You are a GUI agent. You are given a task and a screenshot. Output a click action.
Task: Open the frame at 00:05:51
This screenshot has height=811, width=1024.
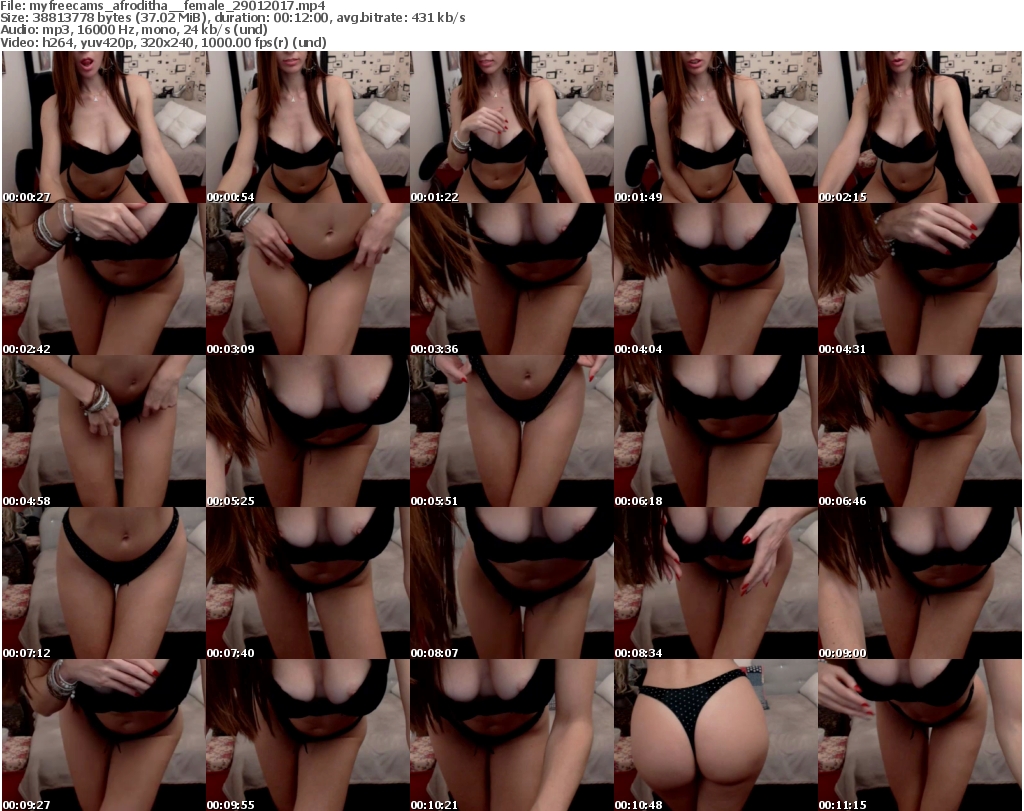click(x=511, y=432)
